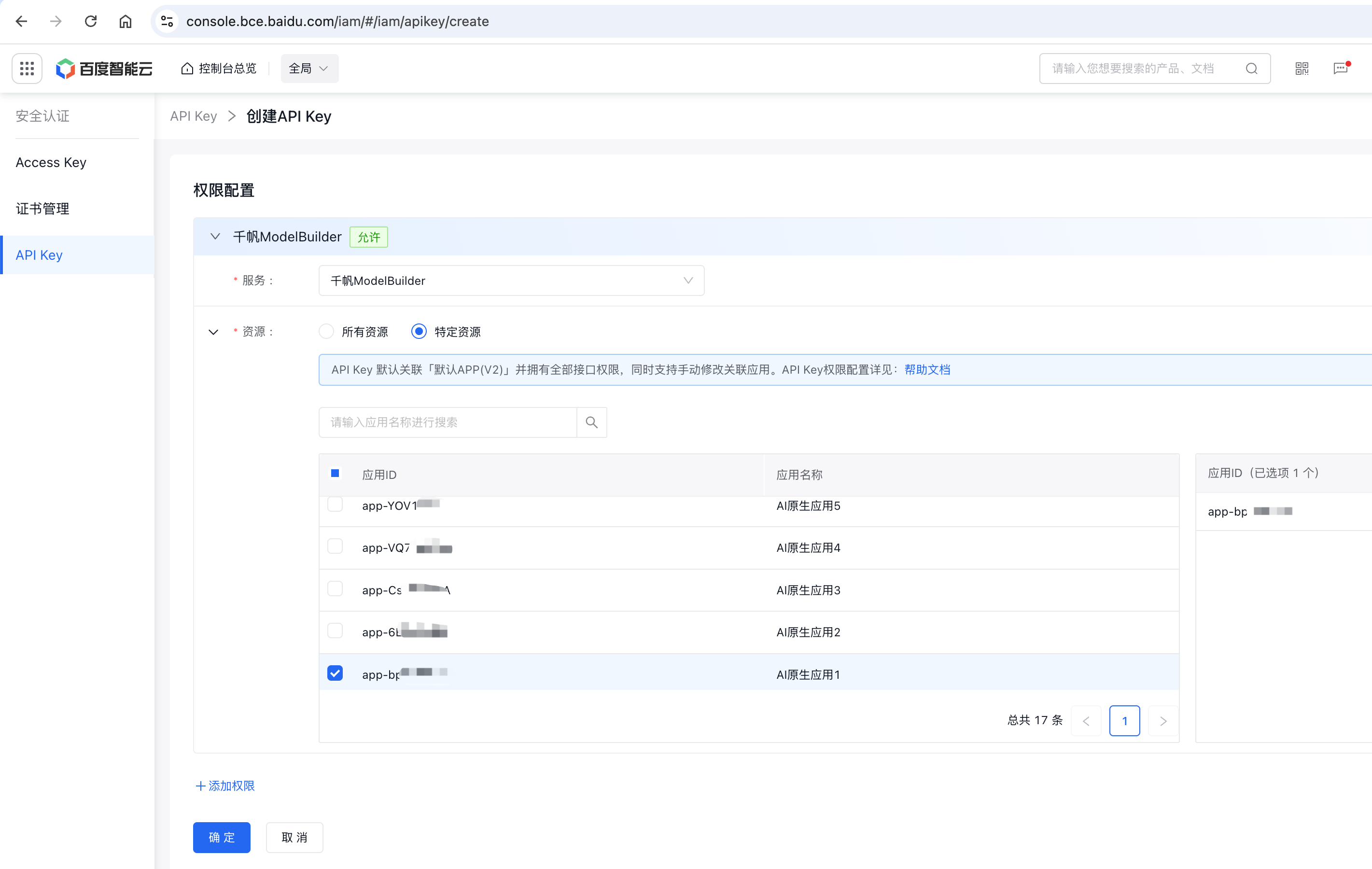Click the 允许 tag on 千帆ModelBuilder
The width and height of the screenshot is (1372, 869).
369,237
